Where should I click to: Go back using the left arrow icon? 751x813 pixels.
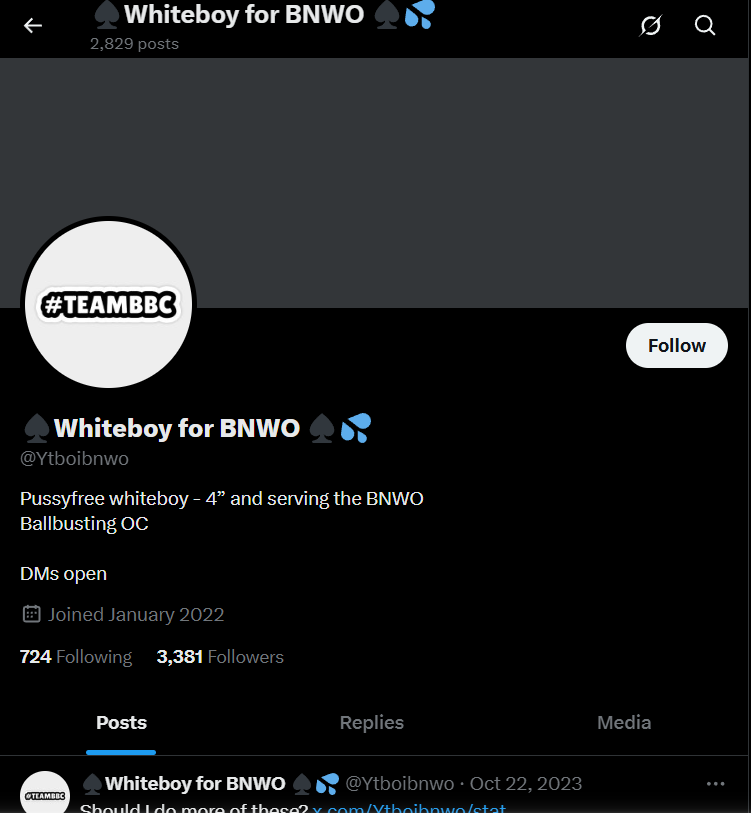click(33, 25)
